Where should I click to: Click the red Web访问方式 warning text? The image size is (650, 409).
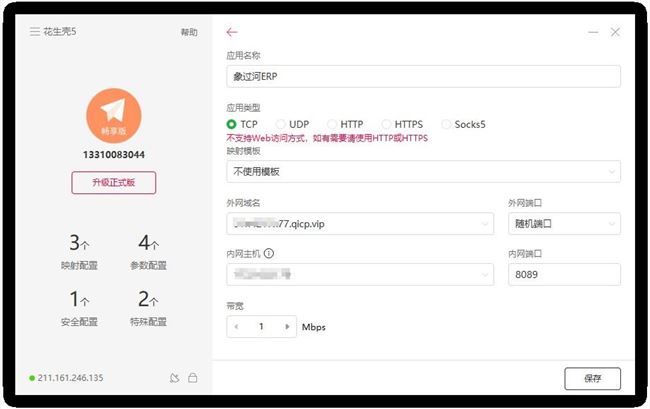[x=327, y=138]
